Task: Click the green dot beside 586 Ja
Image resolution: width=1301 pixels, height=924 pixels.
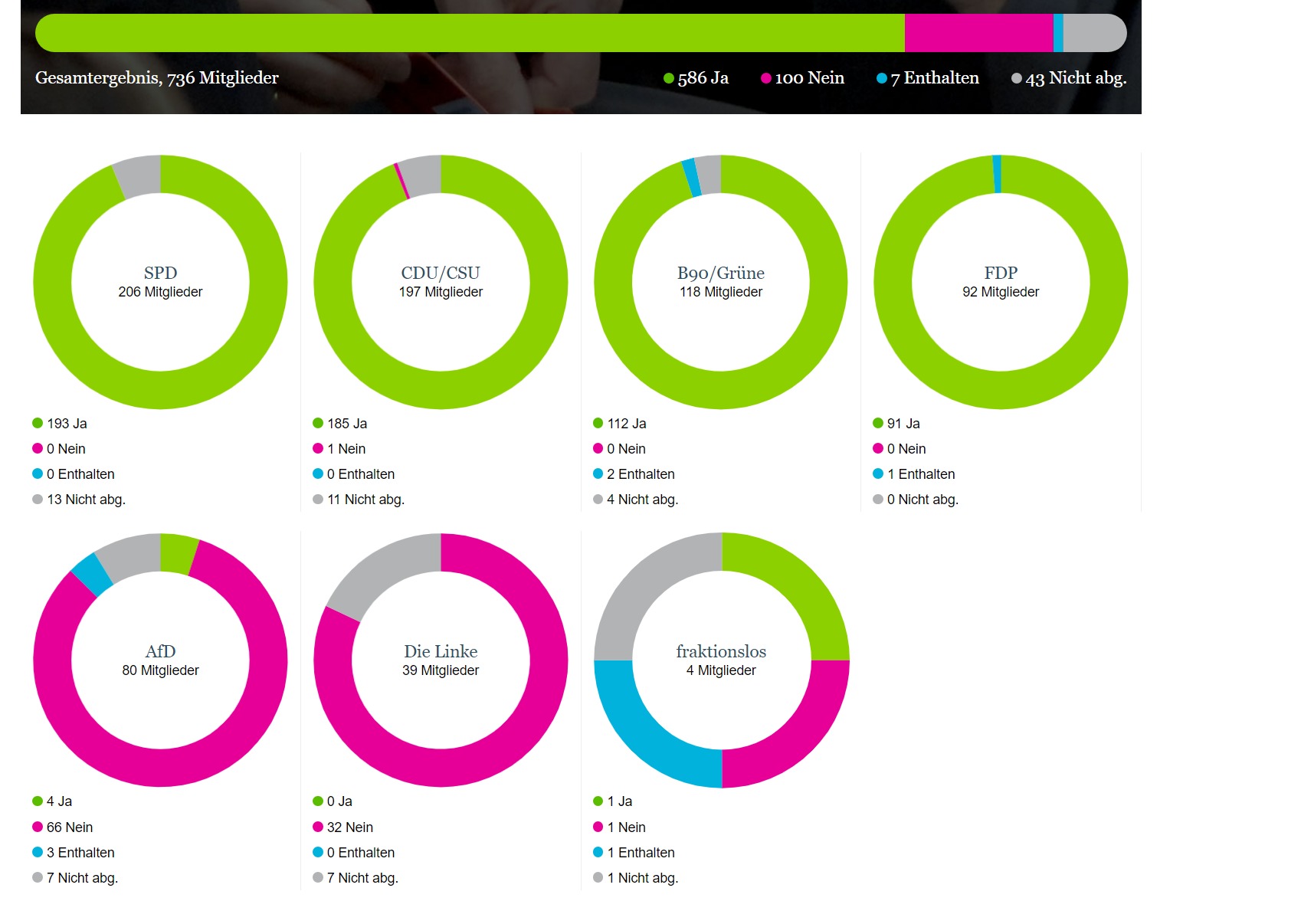Action: point(669,78)
